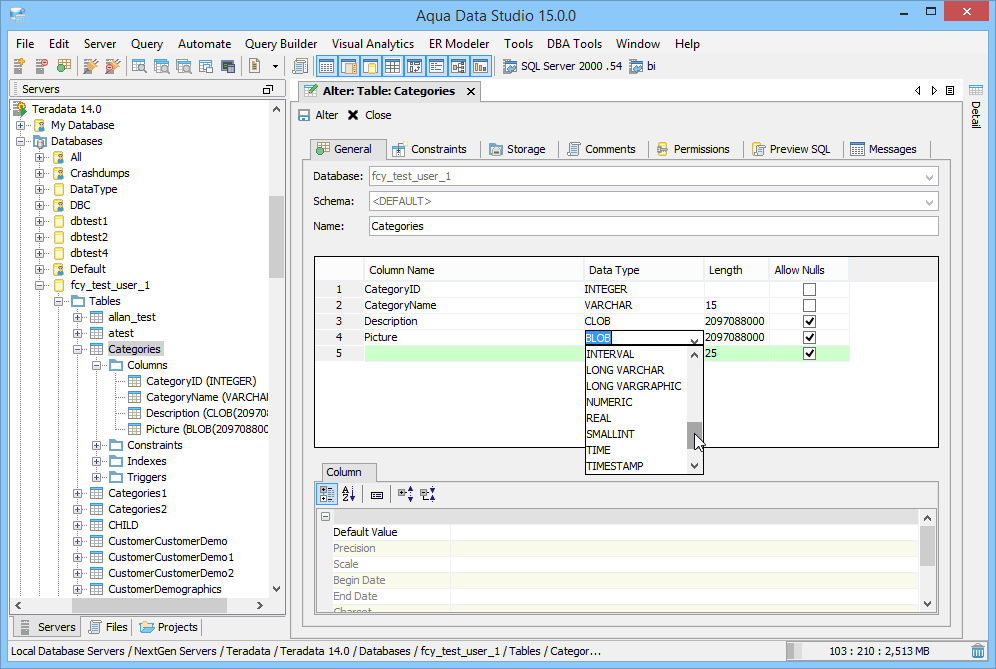Open the Files tab at bottom
This screenshot has height=669, width=996.
[x=108, y=627]
